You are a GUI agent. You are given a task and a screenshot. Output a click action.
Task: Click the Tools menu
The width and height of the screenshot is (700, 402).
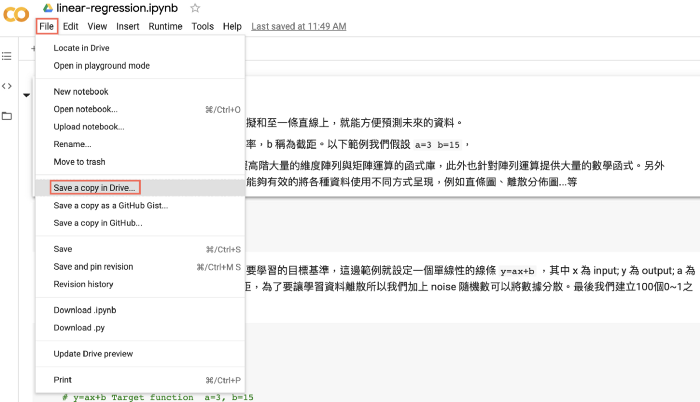(202, 26)
